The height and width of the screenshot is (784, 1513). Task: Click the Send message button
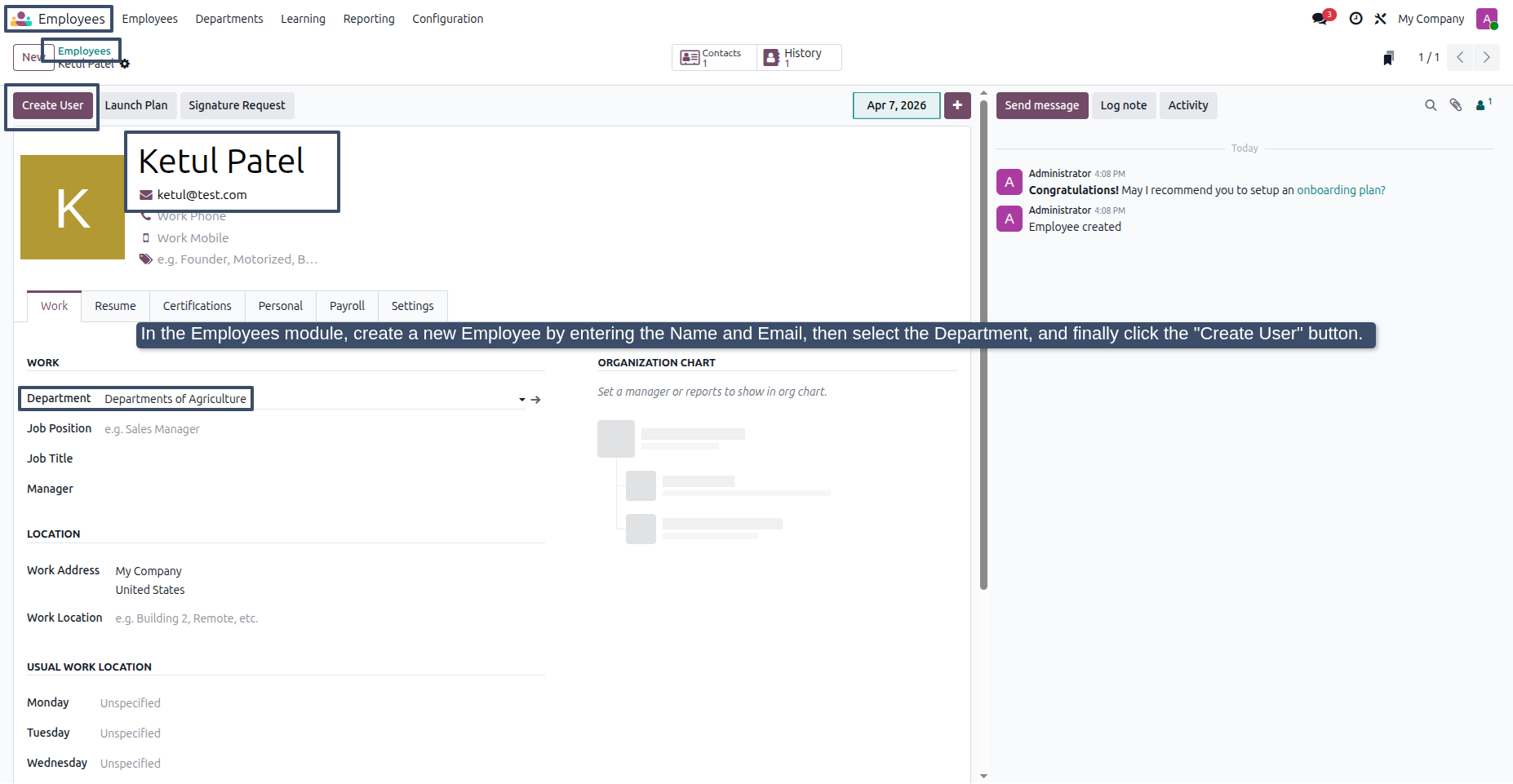1041,105
